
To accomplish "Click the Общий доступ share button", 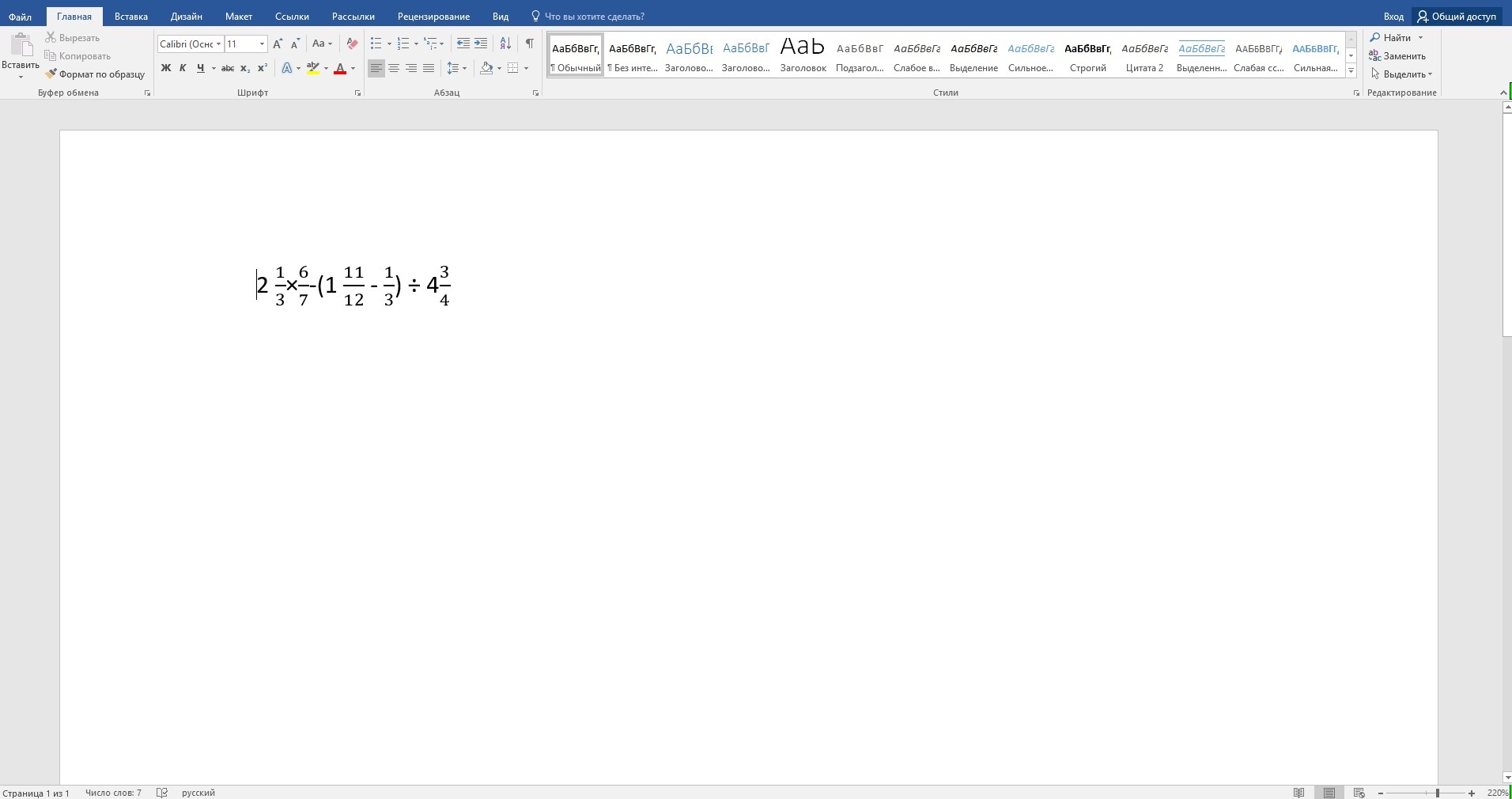I will pos(1457,16).
